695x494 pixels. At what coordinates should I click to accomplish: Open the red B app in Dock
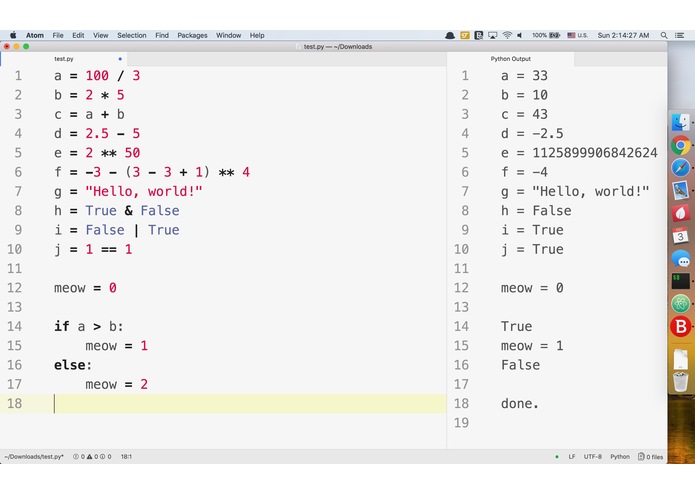(x=680, y=327)
